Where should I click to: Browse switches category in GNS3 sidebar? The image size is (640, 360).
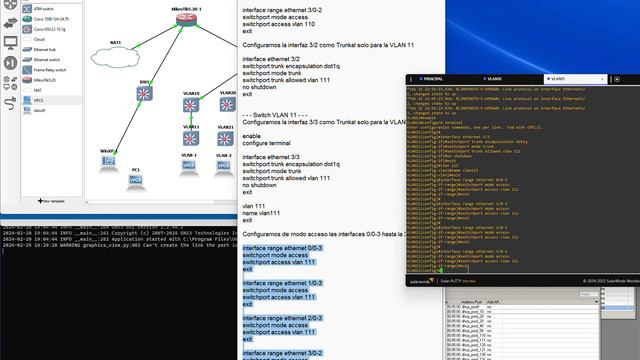coord(10,23)
